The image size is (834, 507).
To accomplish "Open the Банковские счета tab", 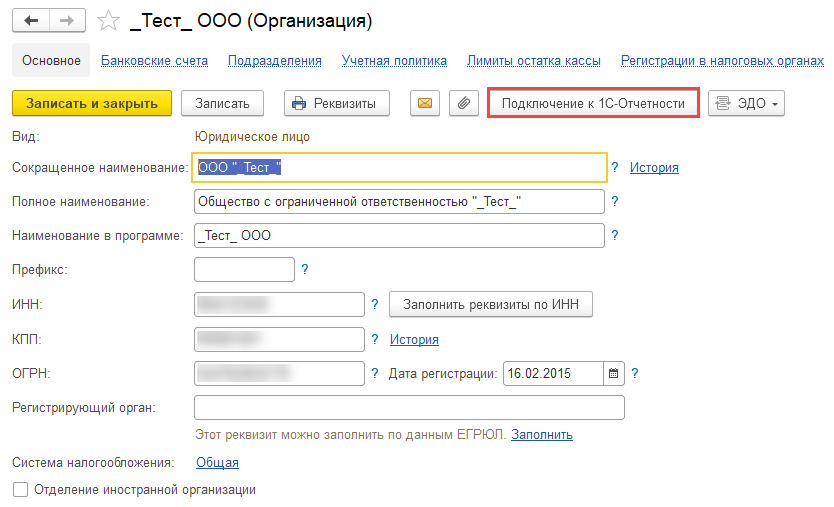I will 154,61.
